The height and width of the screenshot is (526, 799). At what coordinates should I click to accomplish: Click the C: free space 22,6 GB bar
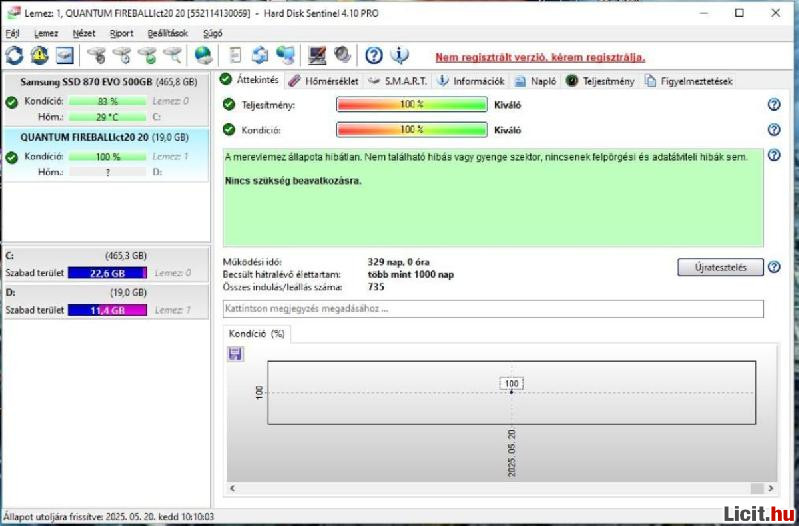pyautogui.click(x=107, y=273)
